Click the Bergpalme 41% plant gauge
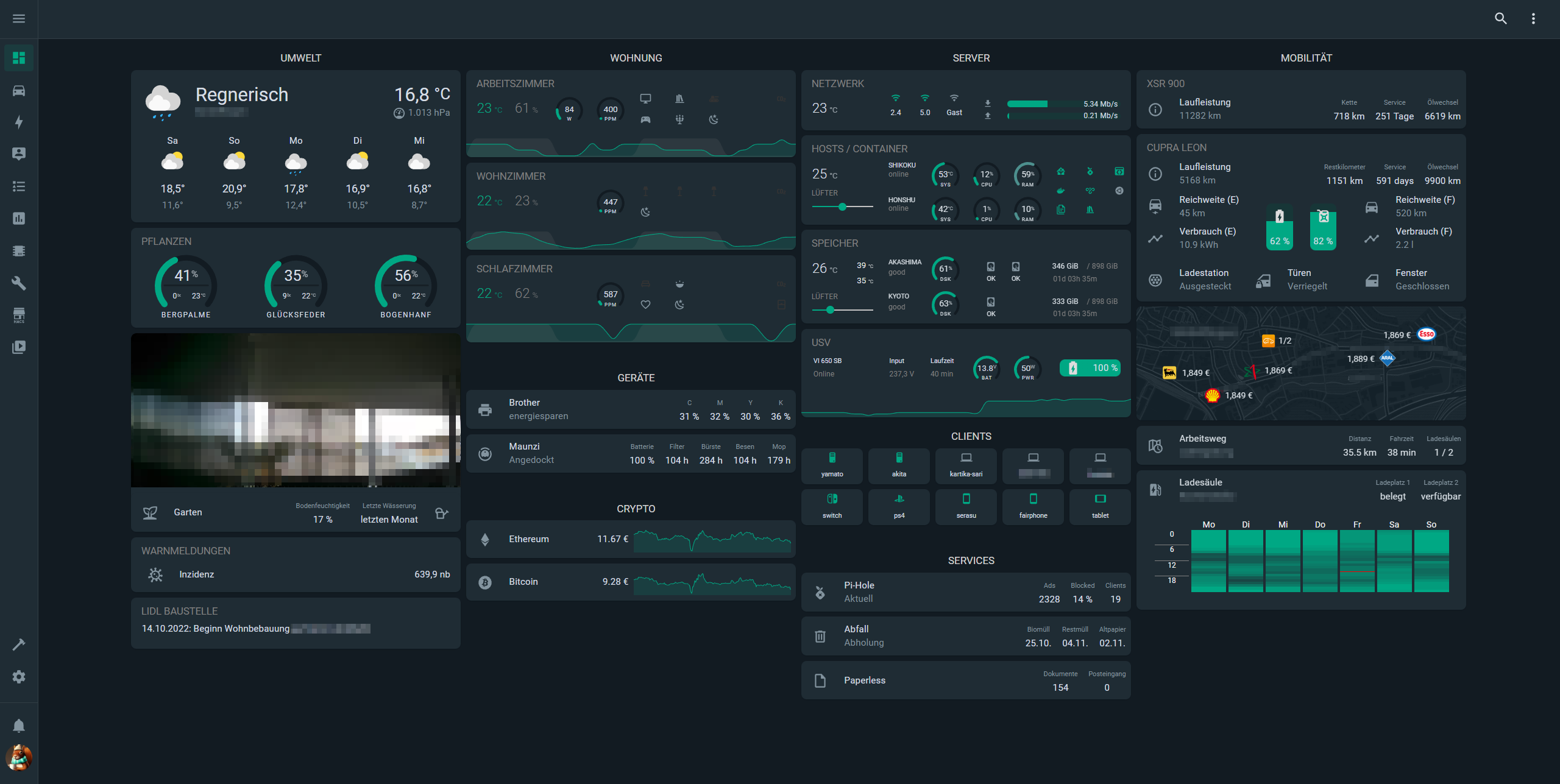 tap(186, 281)
